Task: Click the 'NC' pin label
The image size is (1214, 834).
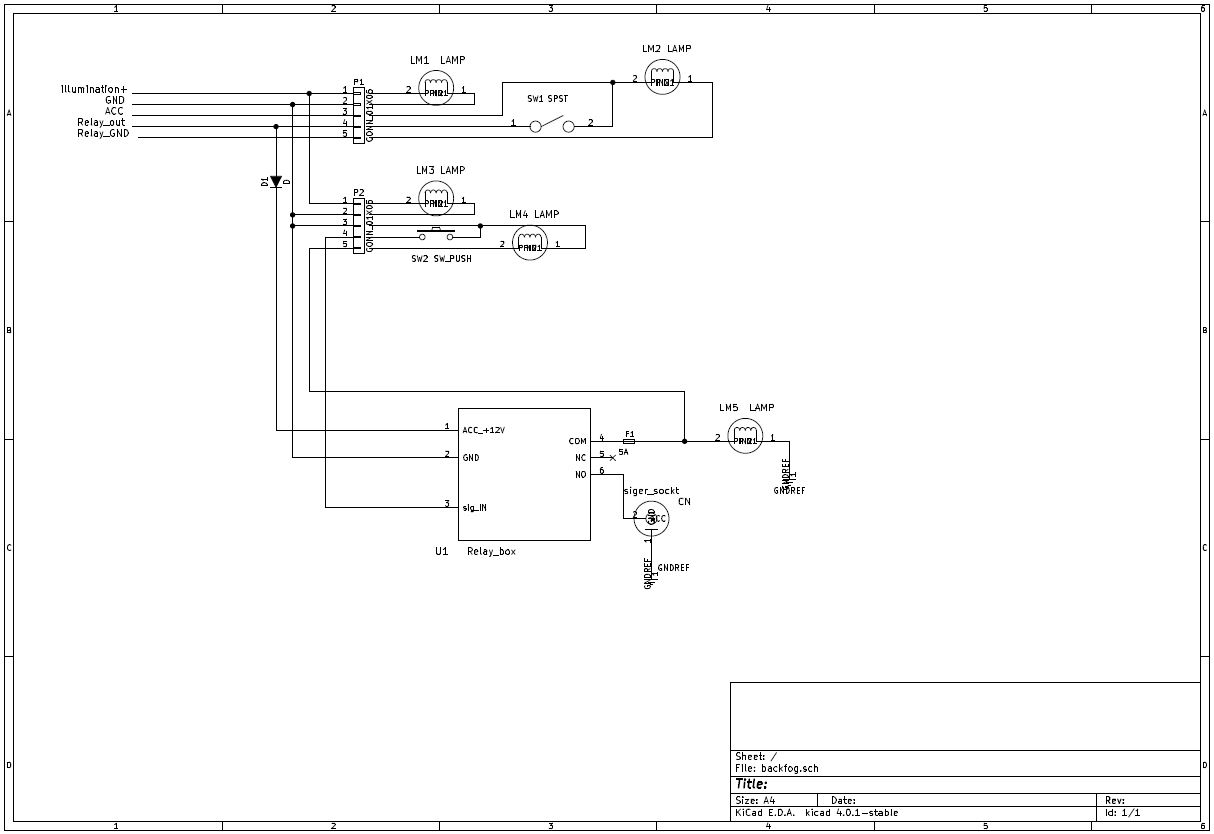Action: (580, 458)
